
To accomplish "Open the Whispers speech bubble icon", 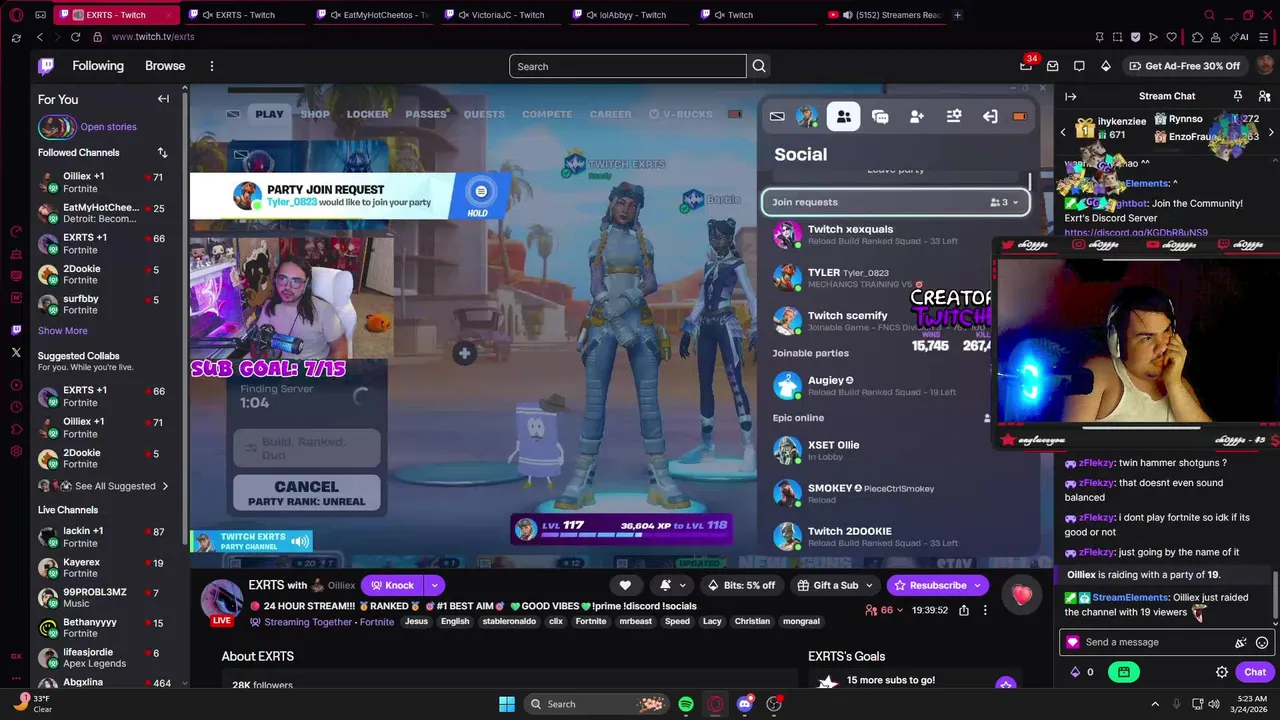I will click(1079, 66).
